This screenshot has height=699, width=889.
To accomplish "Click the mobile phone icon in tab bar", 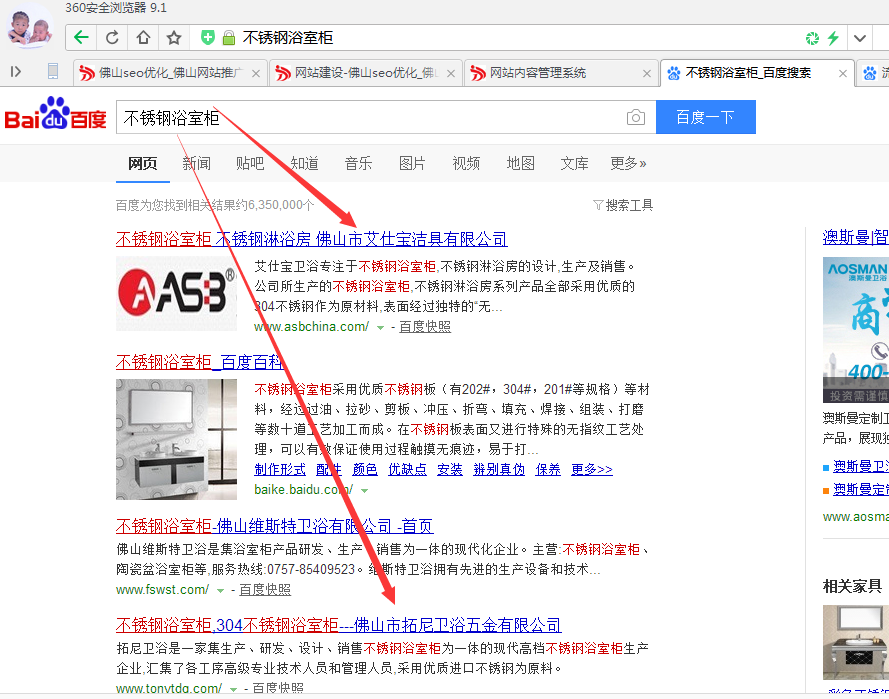I will coord(53,71).
